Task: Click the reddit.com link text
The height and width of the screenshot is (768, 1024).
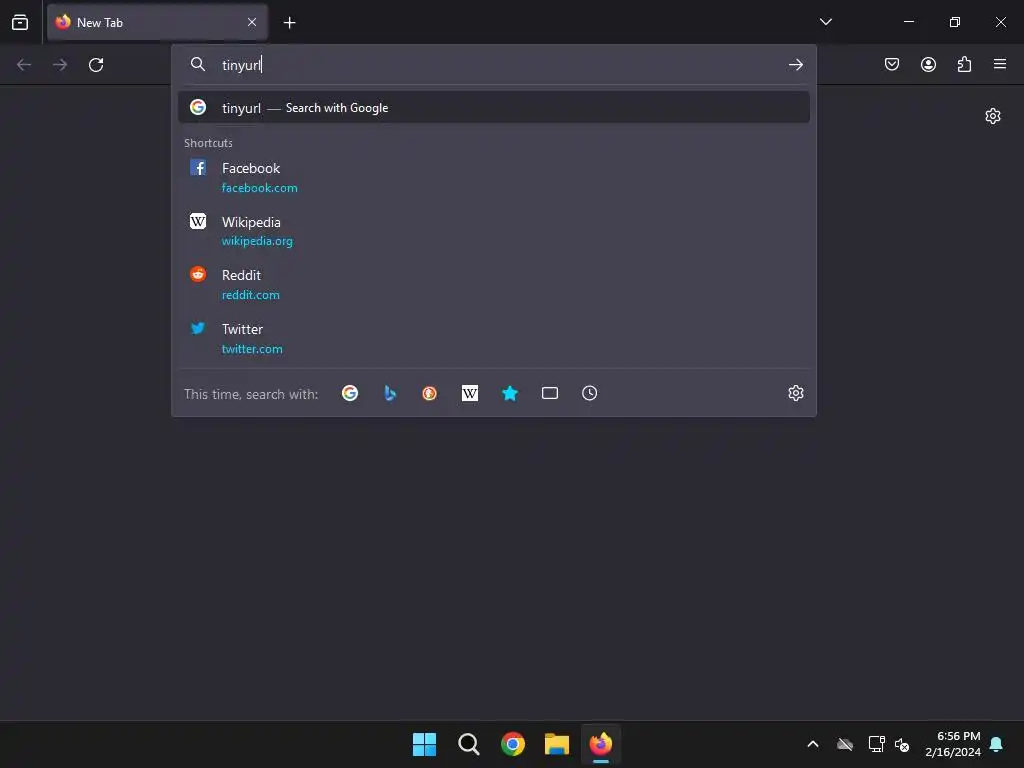Action: click(x=250, y=295)
